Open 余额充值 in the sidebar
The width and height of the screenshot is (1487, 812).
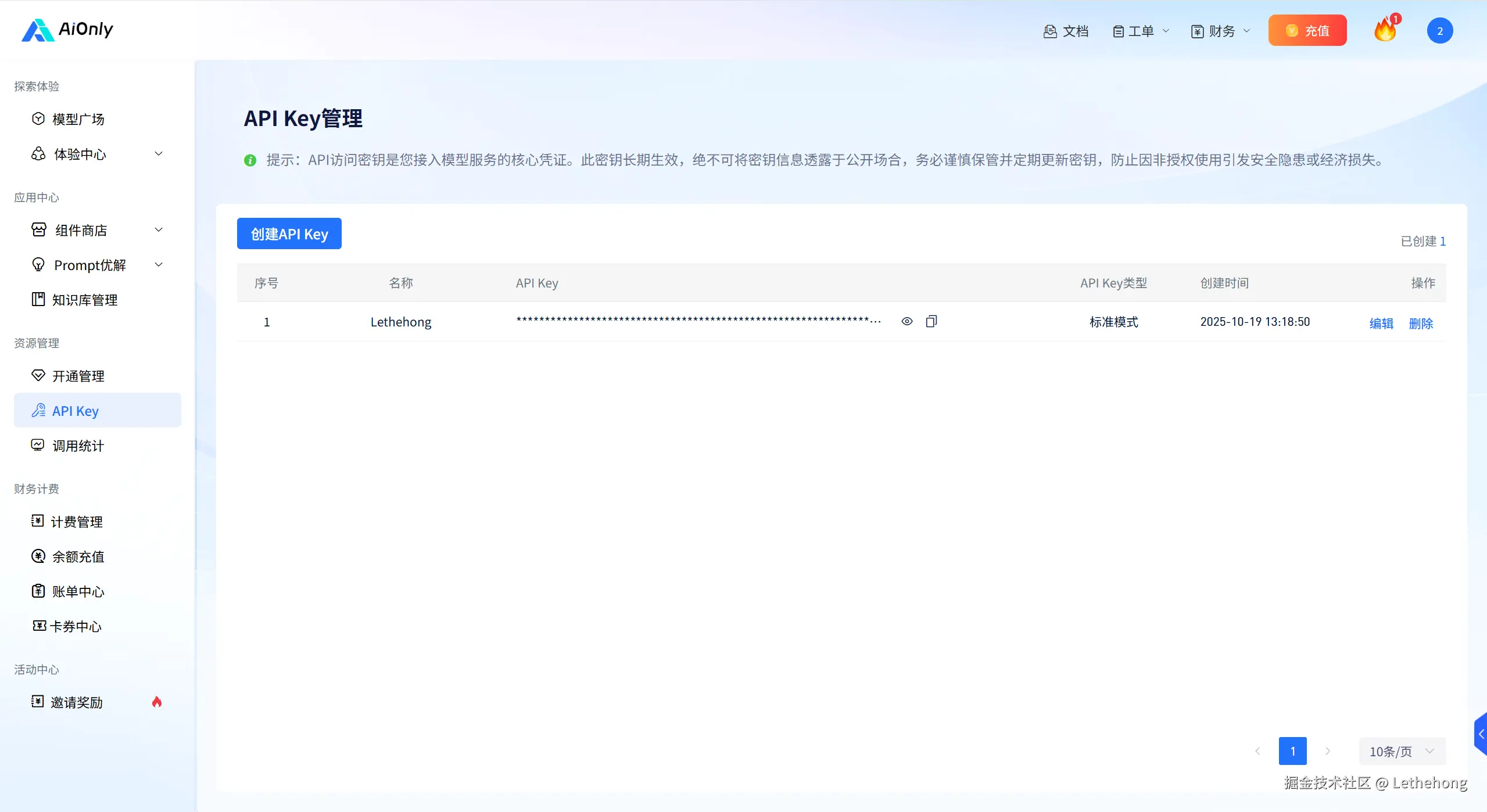78,556
